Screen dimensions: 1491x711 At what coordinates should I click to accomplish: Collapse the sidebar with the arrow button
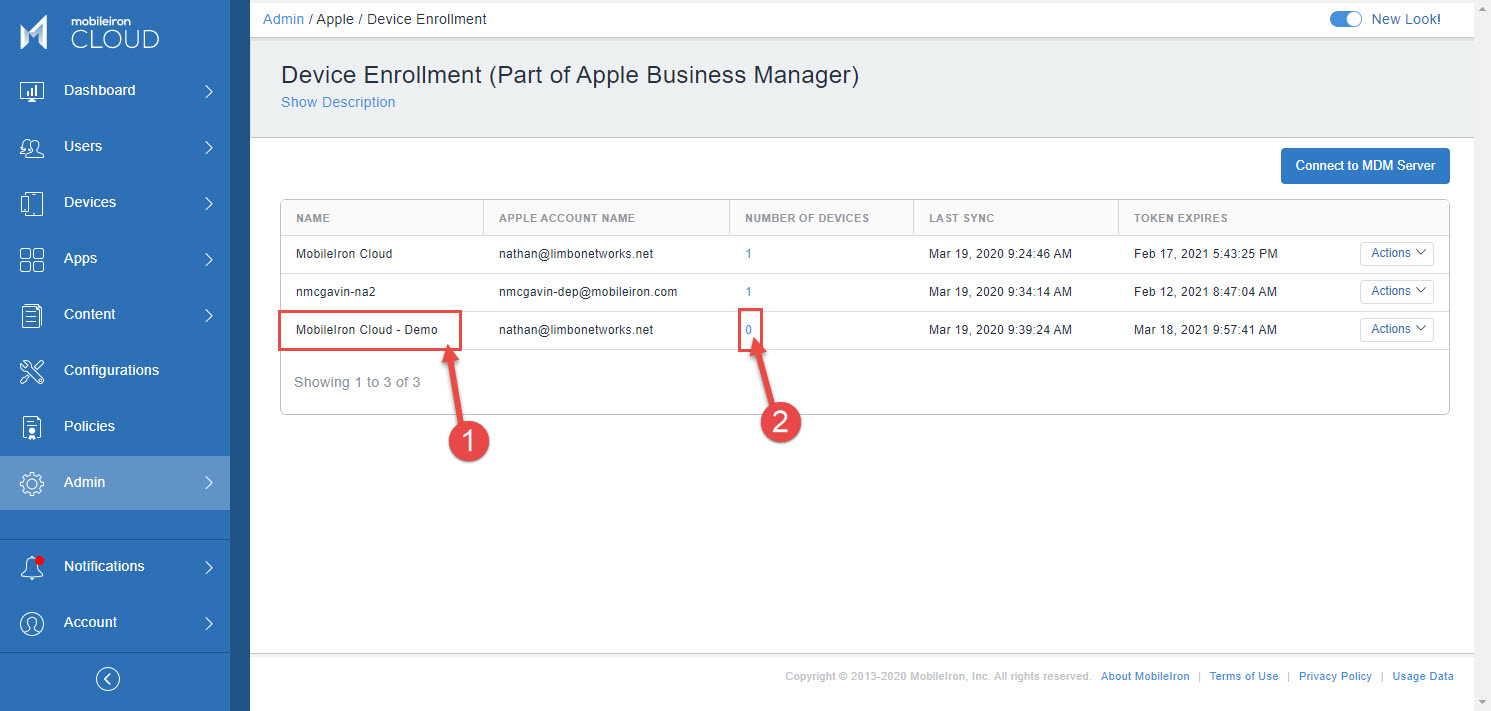[x=107, y=678]
